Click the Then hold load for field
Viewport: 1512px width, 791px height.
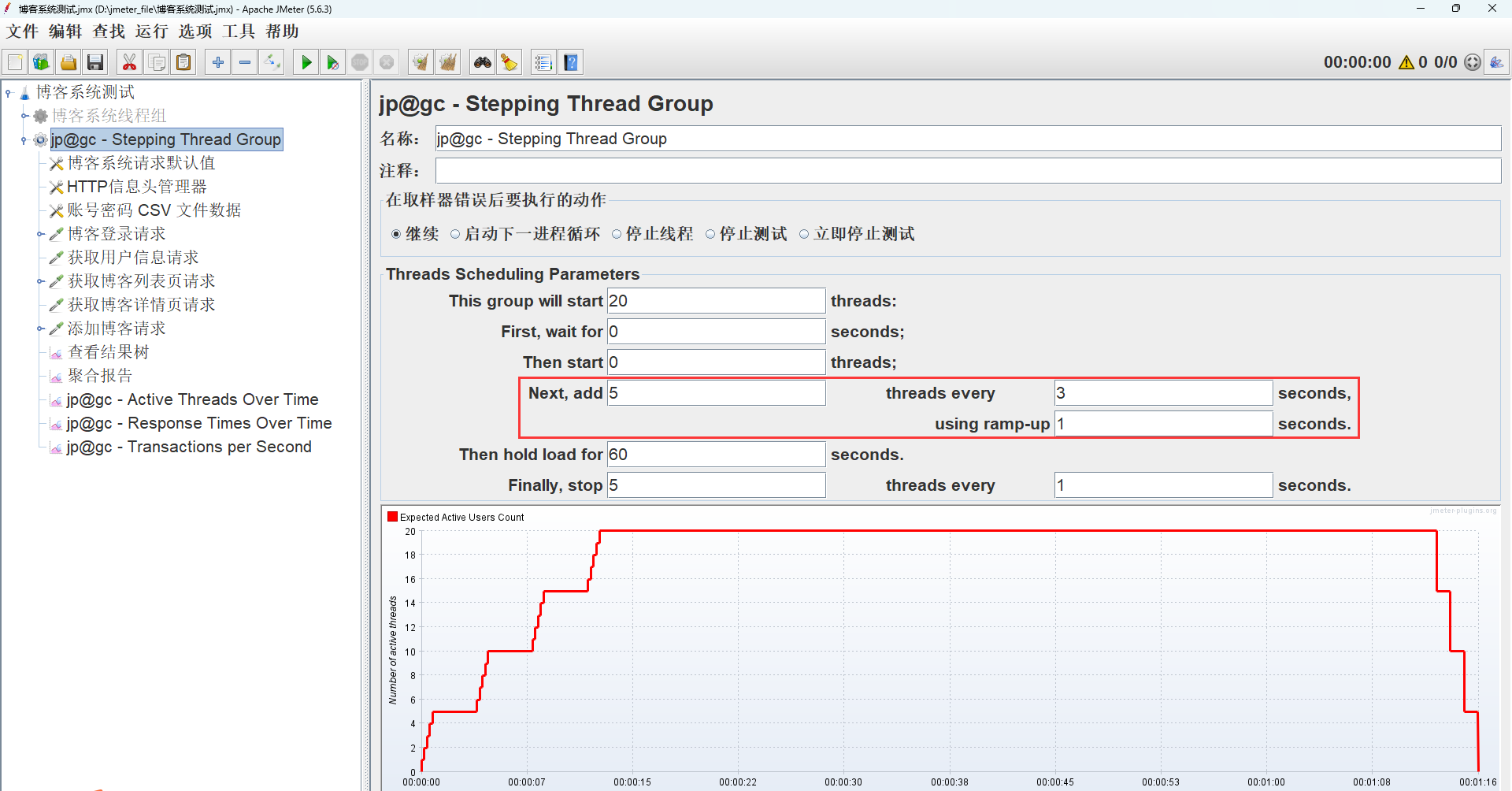coord(716,455)
